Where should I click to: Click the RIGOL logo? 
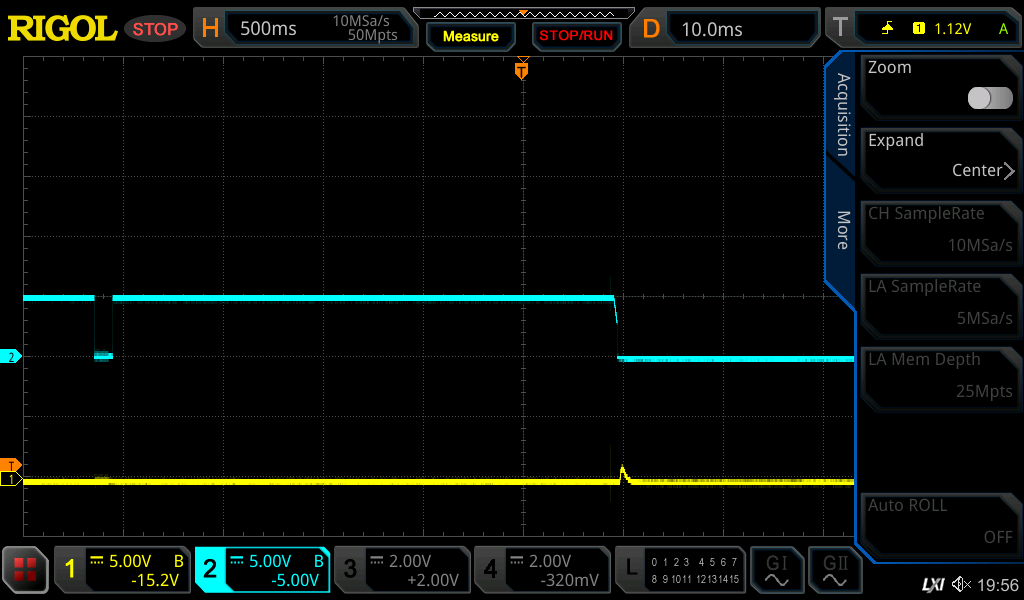click(62, 29)
